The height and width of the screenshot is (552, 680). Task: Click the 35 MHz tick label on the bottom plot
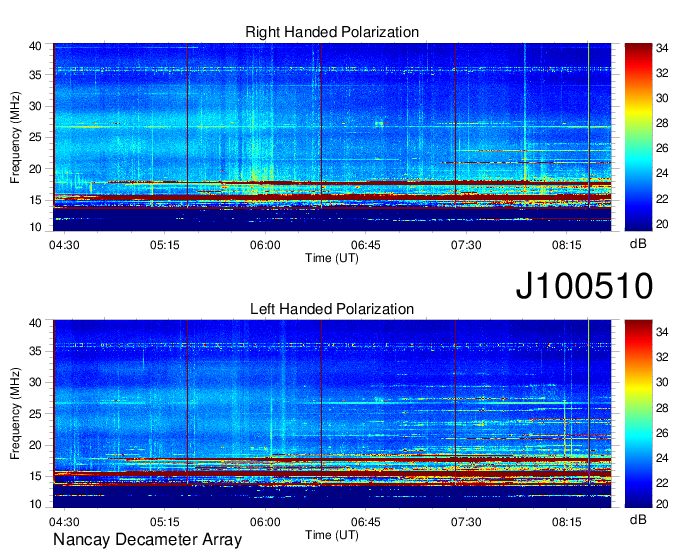[35, 351]
